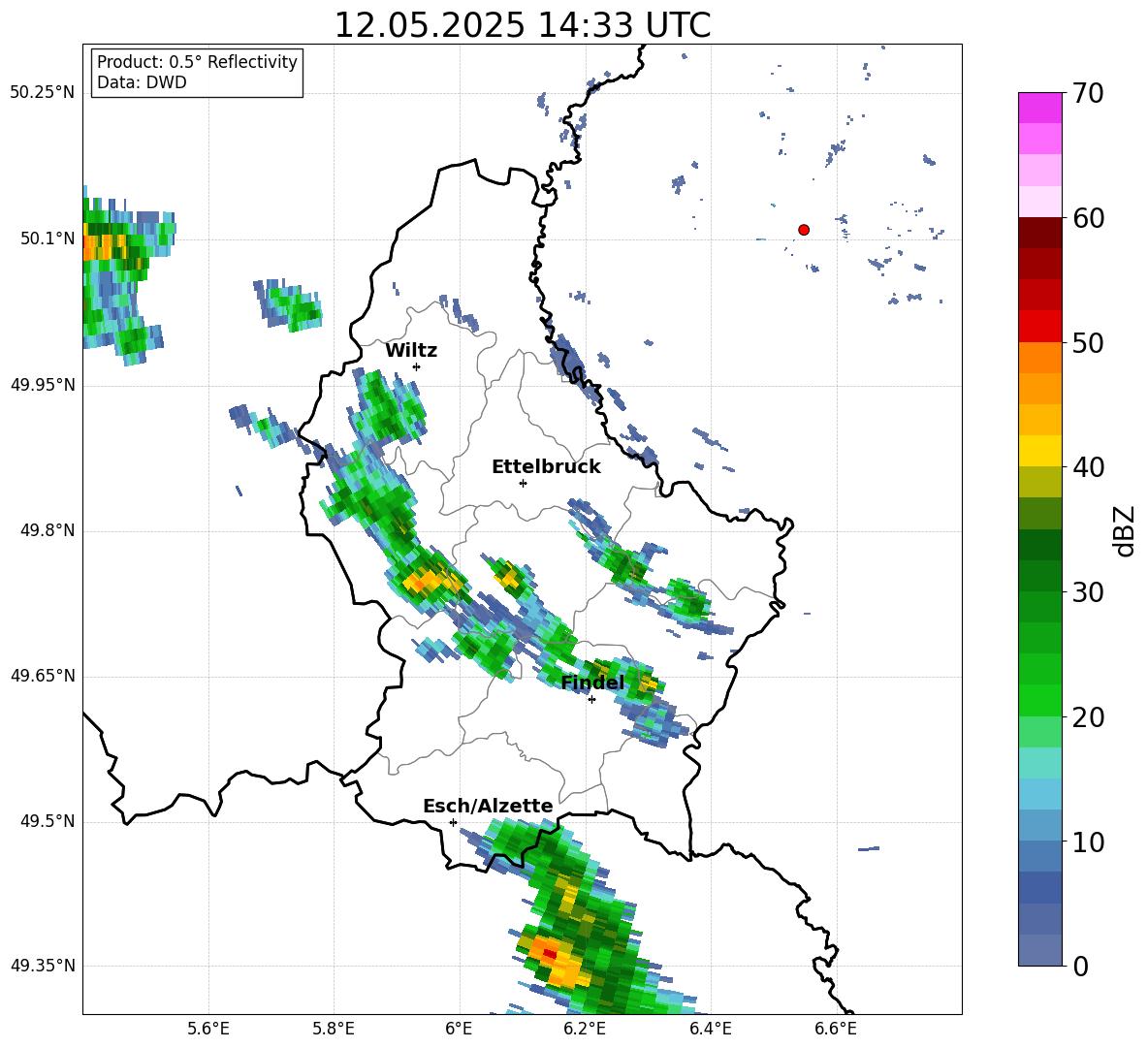Click the Esch/Alzette label
The width and height of the screenshot is (1148, 1048).
coord(488,806)
